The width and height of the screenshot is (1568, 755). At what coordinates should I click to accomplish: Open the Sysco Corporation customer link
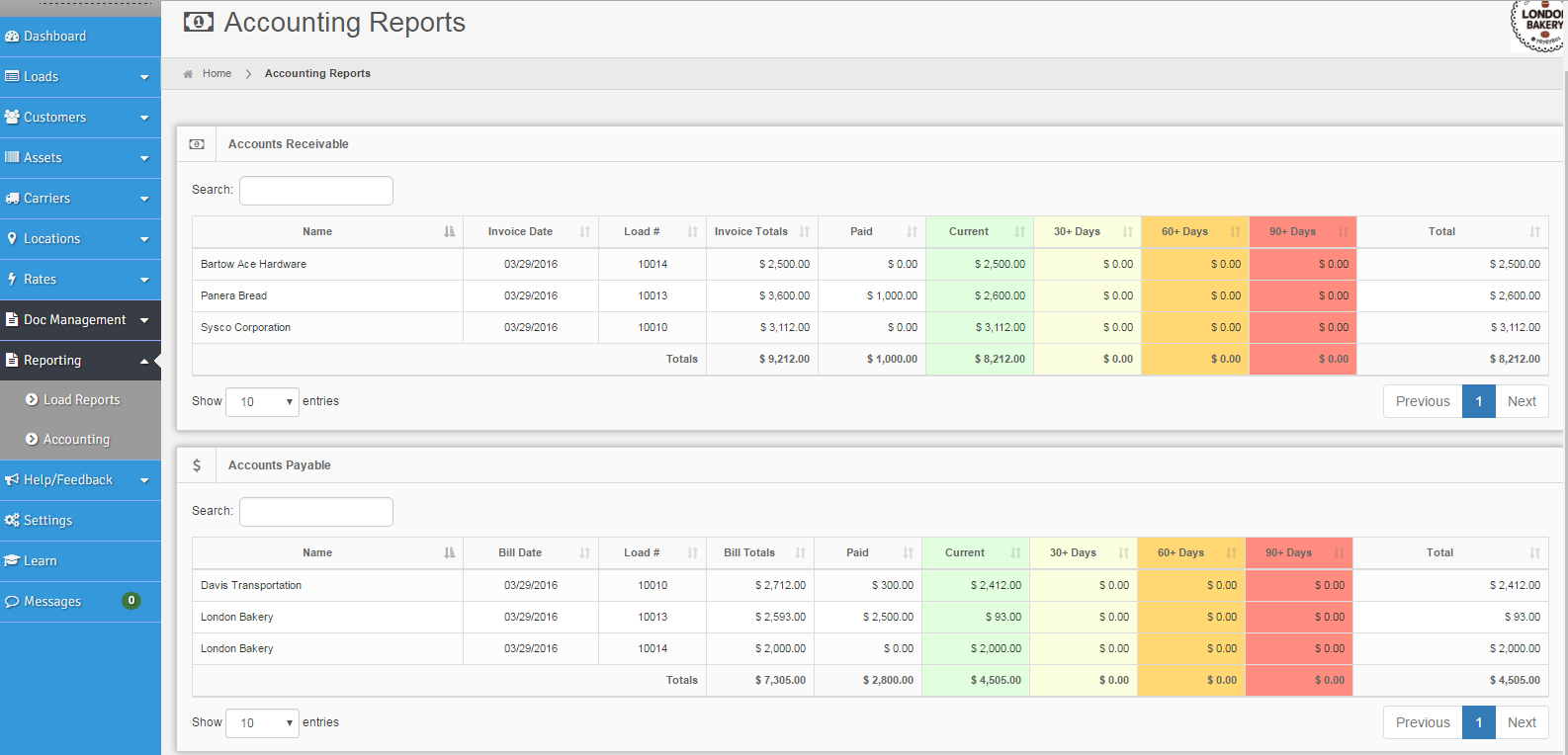point(245,328)
